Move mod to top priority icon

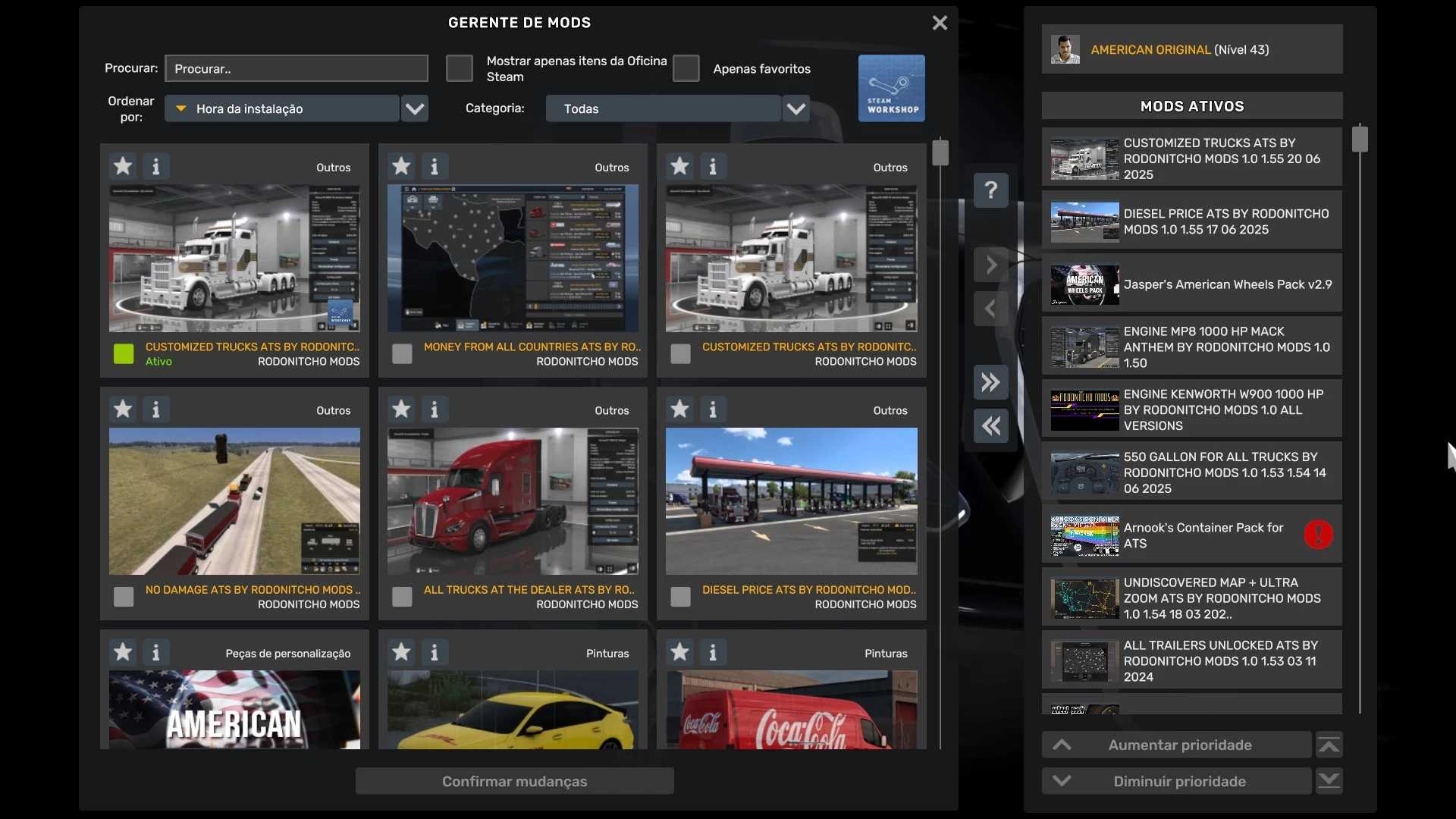[1329, 745]
